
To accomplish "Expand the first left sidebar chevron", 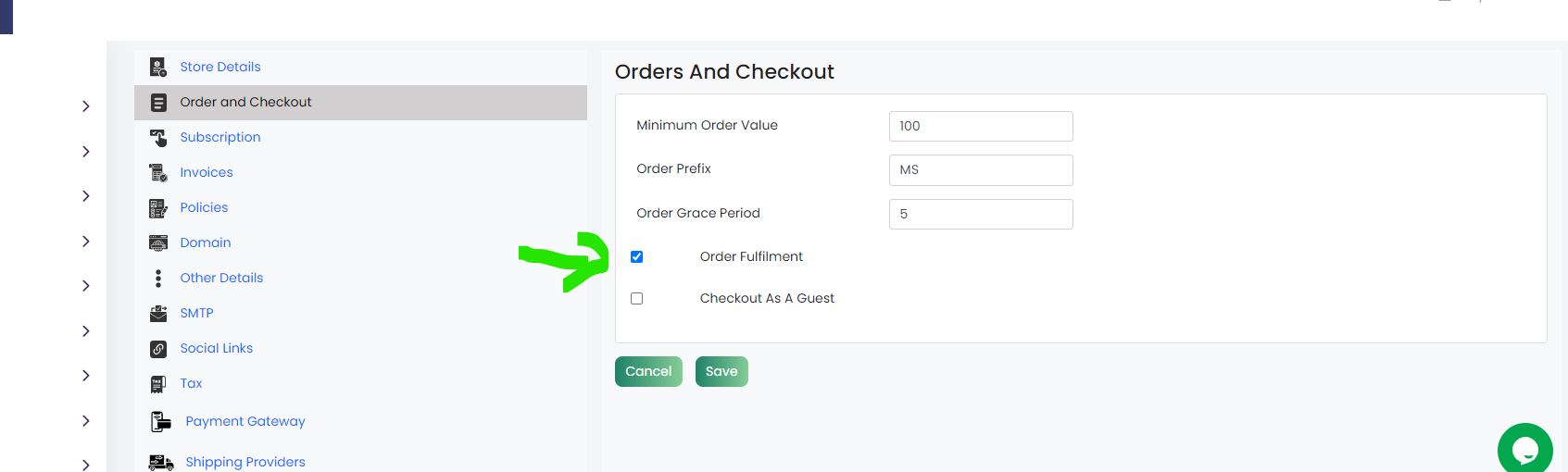I will coord(86,106).
